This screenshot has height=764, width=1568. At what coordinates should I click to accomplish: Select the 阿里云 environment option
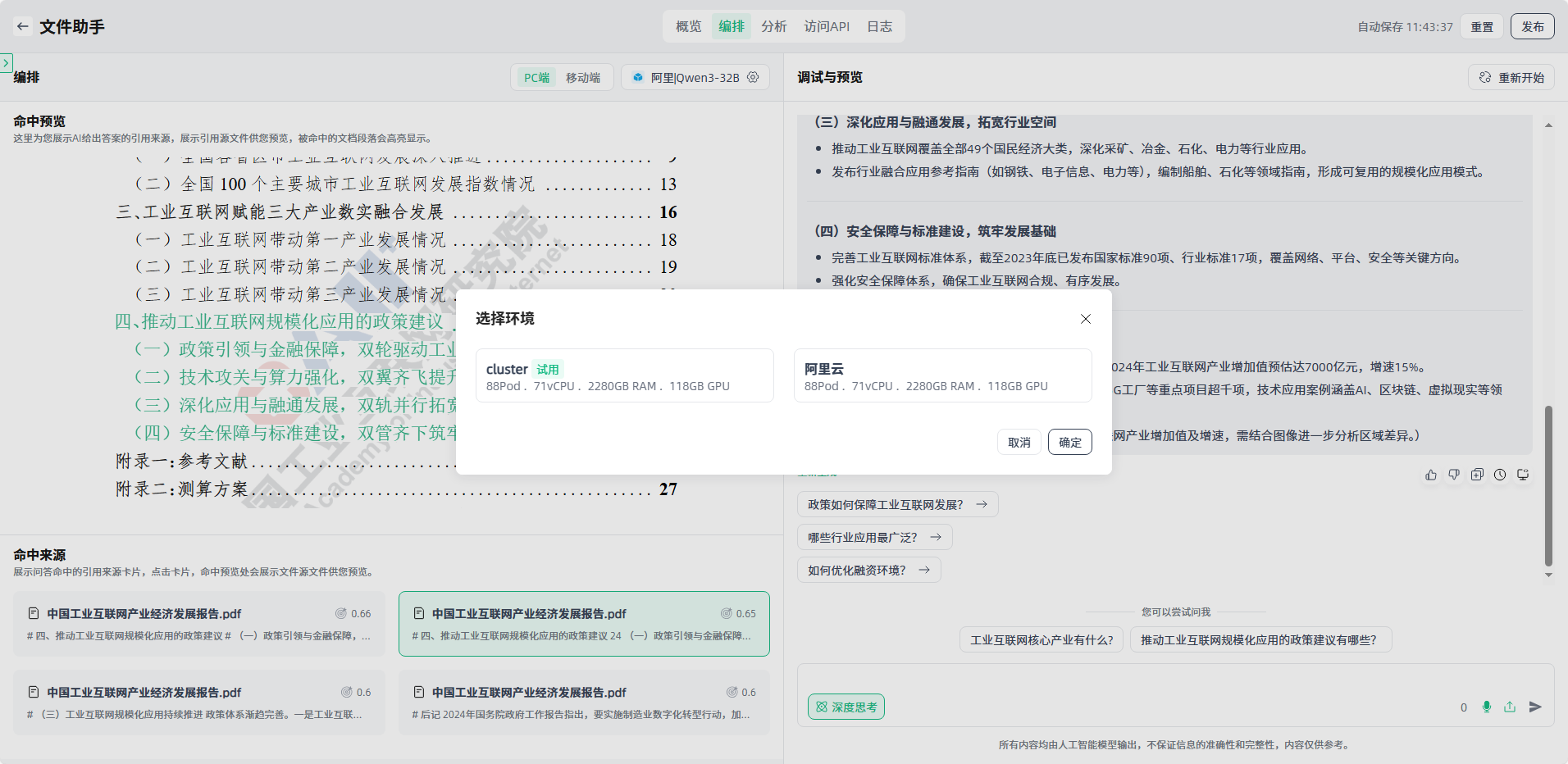942,375
